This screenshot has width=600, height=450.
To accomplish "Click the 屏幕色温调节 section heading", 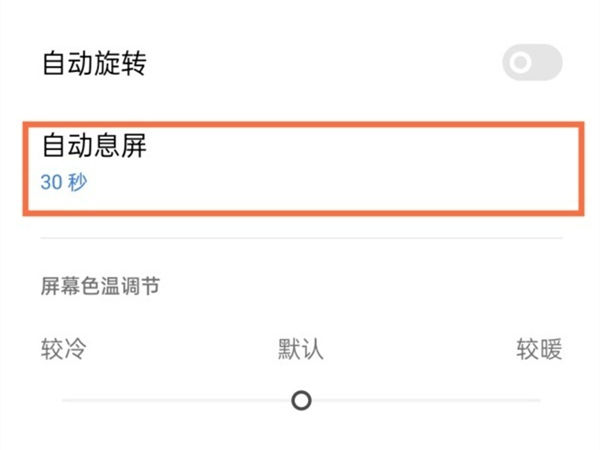I will pos(100,287).
